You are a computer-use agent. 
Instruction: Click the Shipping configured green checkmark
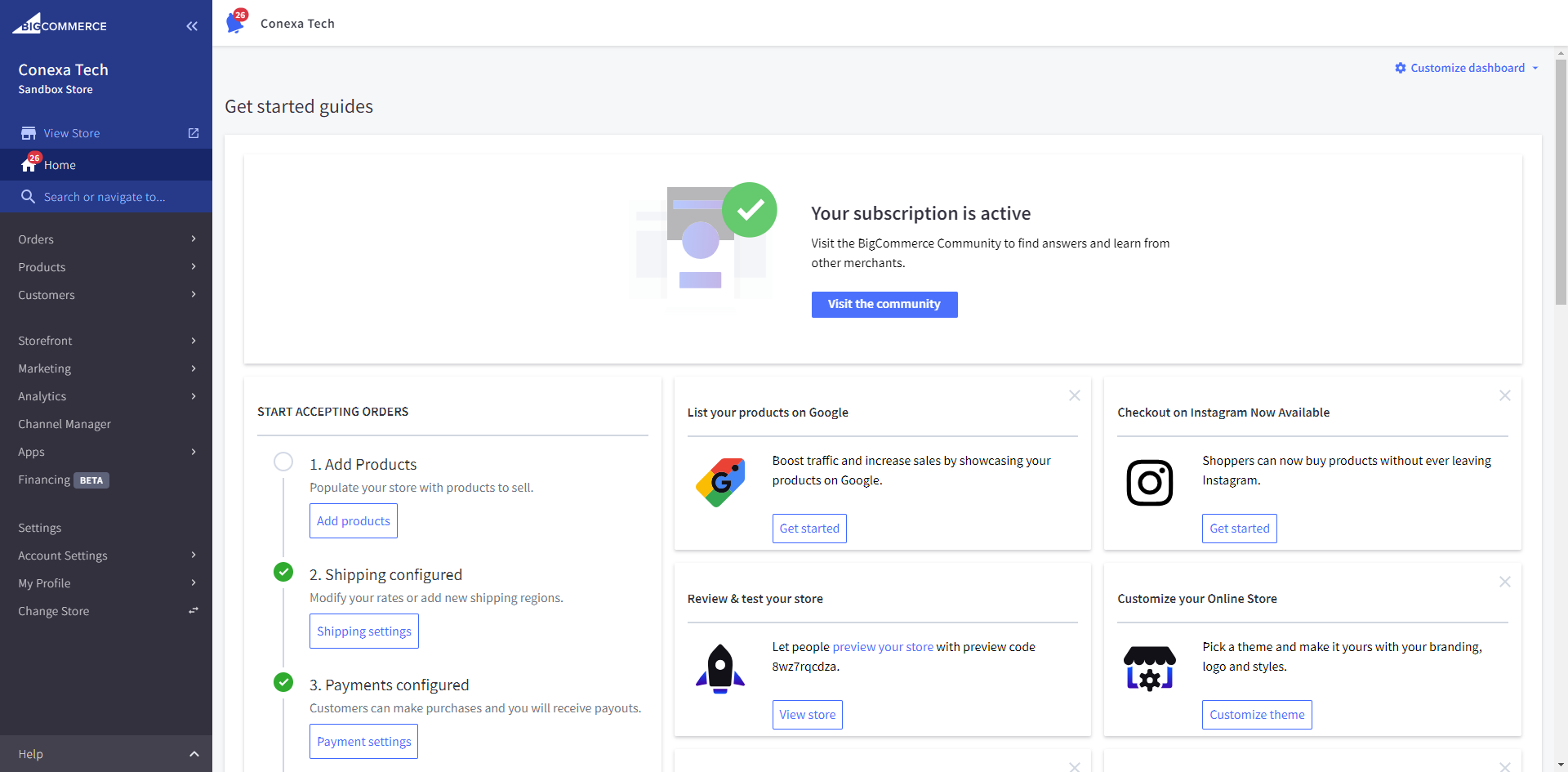[283, 572]
